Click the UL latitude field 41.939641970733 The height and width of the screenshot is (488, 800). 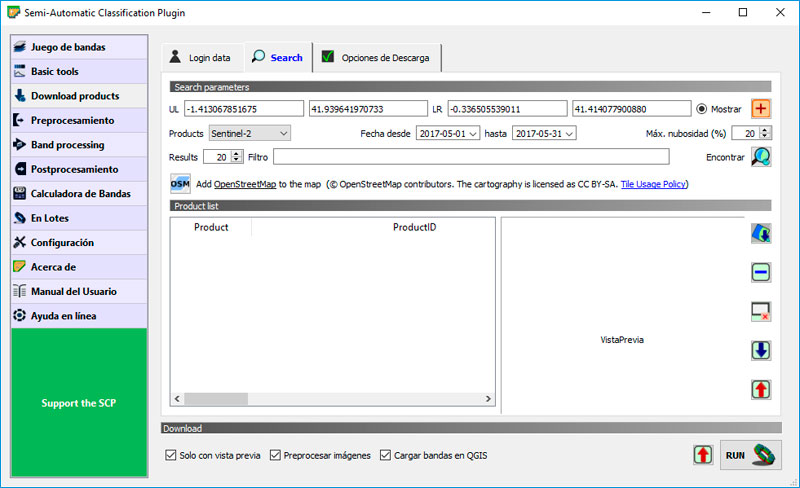tap(368, 109)
